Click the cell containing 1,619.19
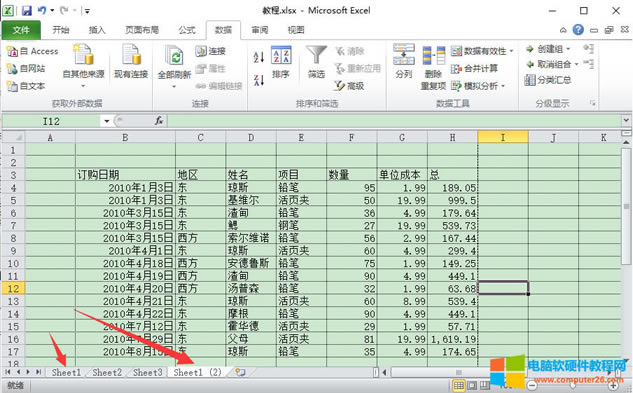The image size is (633, 393). pos(452,339)
